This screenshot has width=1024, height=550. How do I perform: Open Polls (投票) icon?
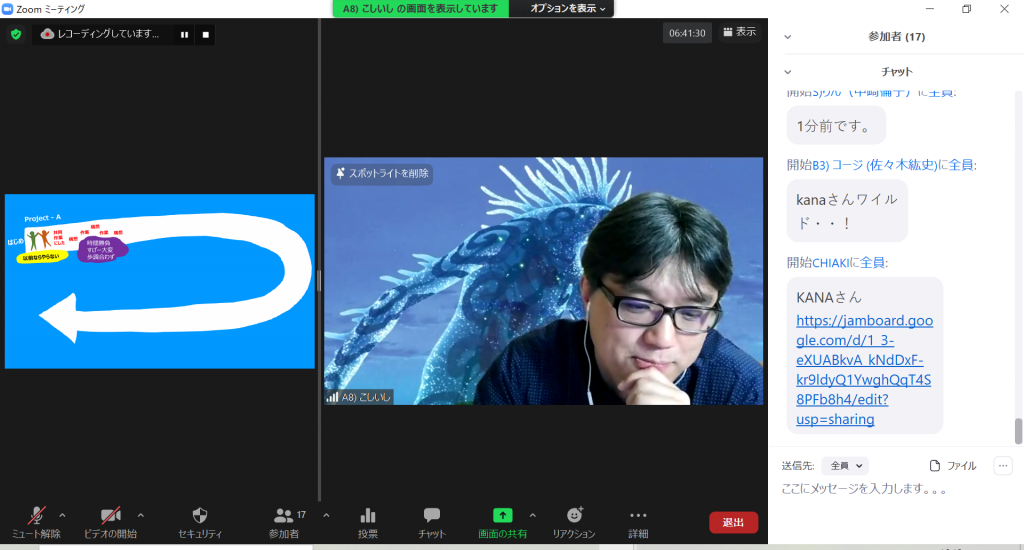point(368,523)
